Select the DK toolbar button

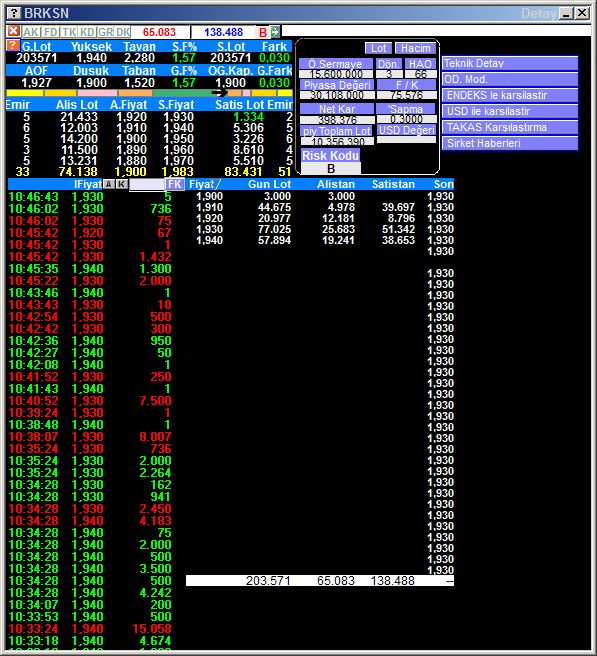[123, 32]
